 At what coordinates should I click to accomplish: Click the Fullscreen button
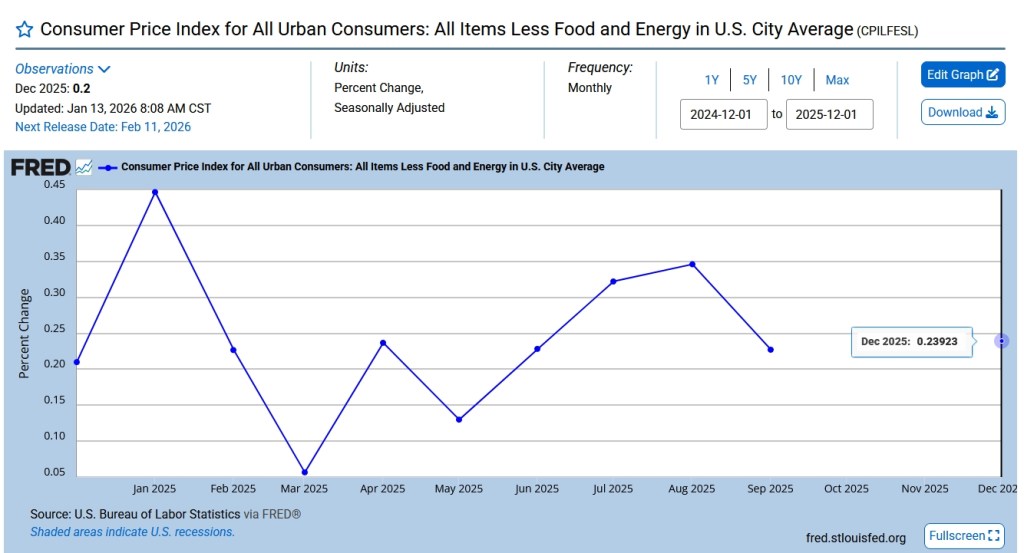click(963, 536)
